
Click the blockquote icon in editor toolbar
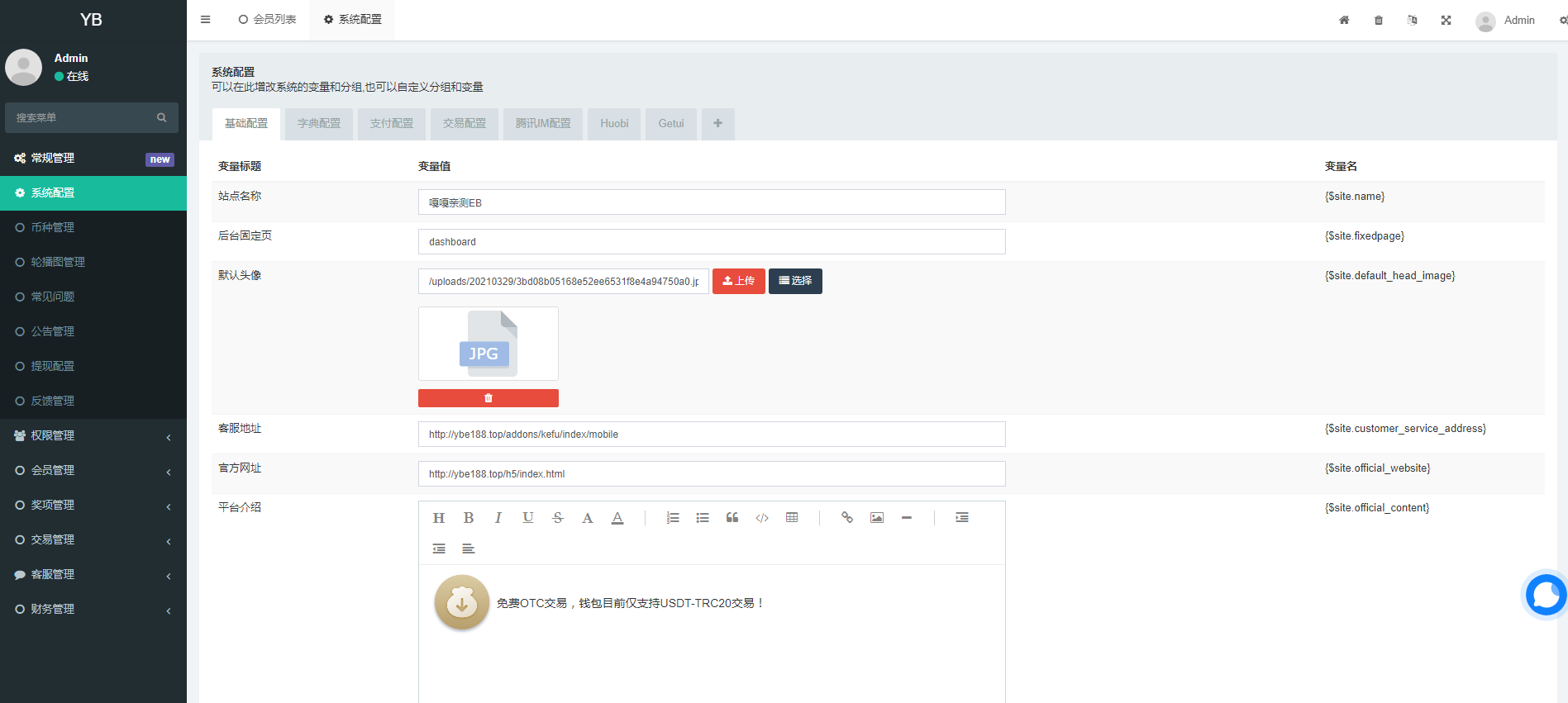coord(732,518)
